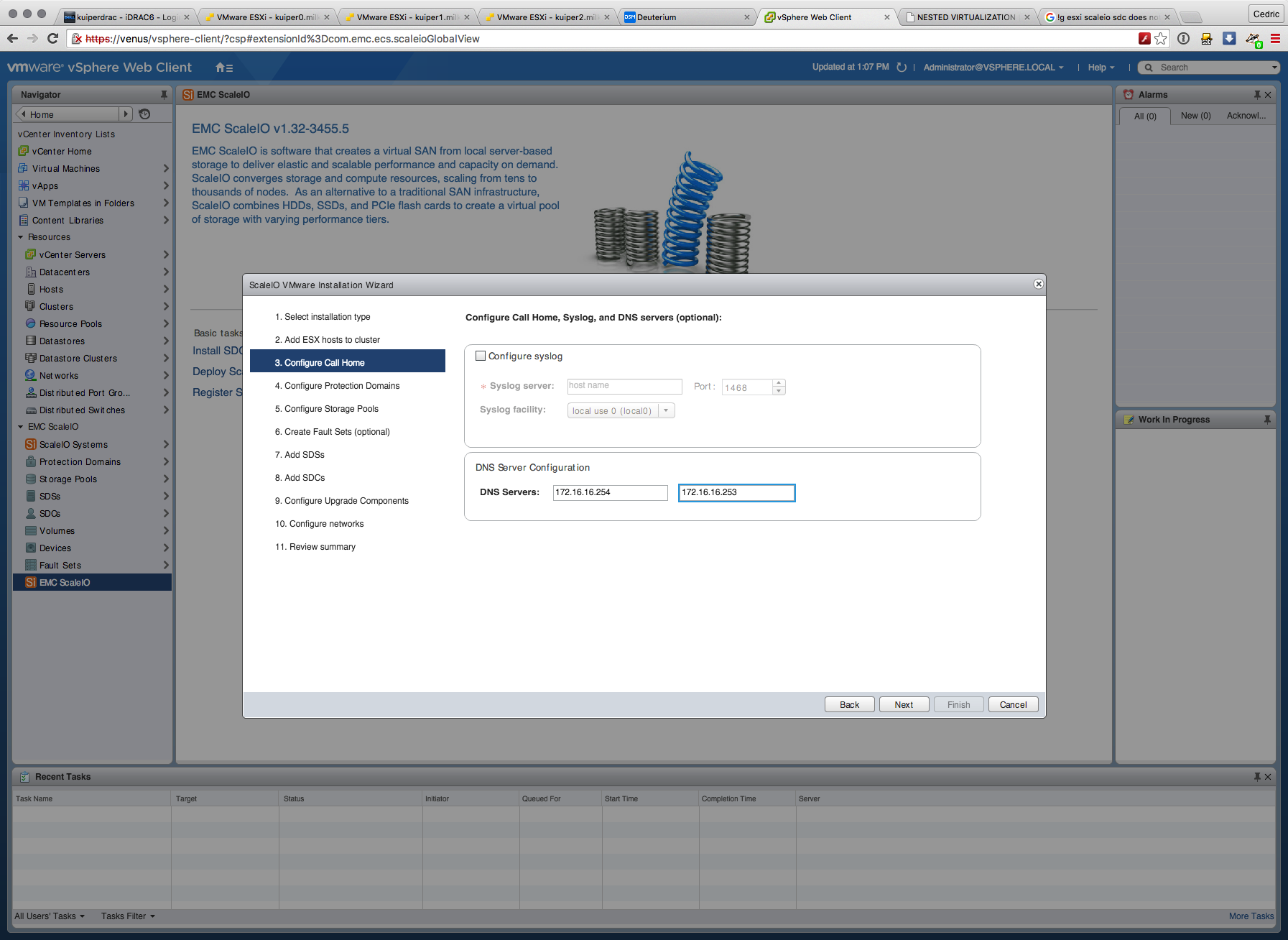Click the Networks icon in the inventory list
The height and width of the screenshot is (940, 1288).
pyautogui.click(x=31, y=376)
